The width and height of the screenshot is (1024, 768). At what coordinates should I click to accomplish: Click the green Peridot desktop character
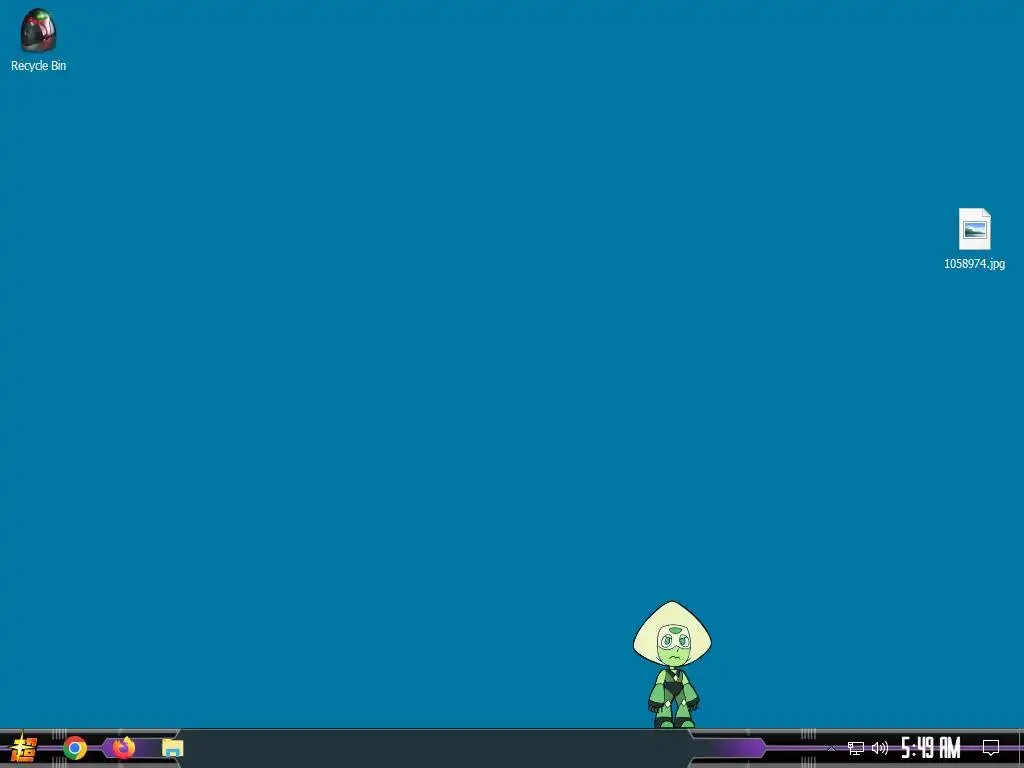point(672,664)
